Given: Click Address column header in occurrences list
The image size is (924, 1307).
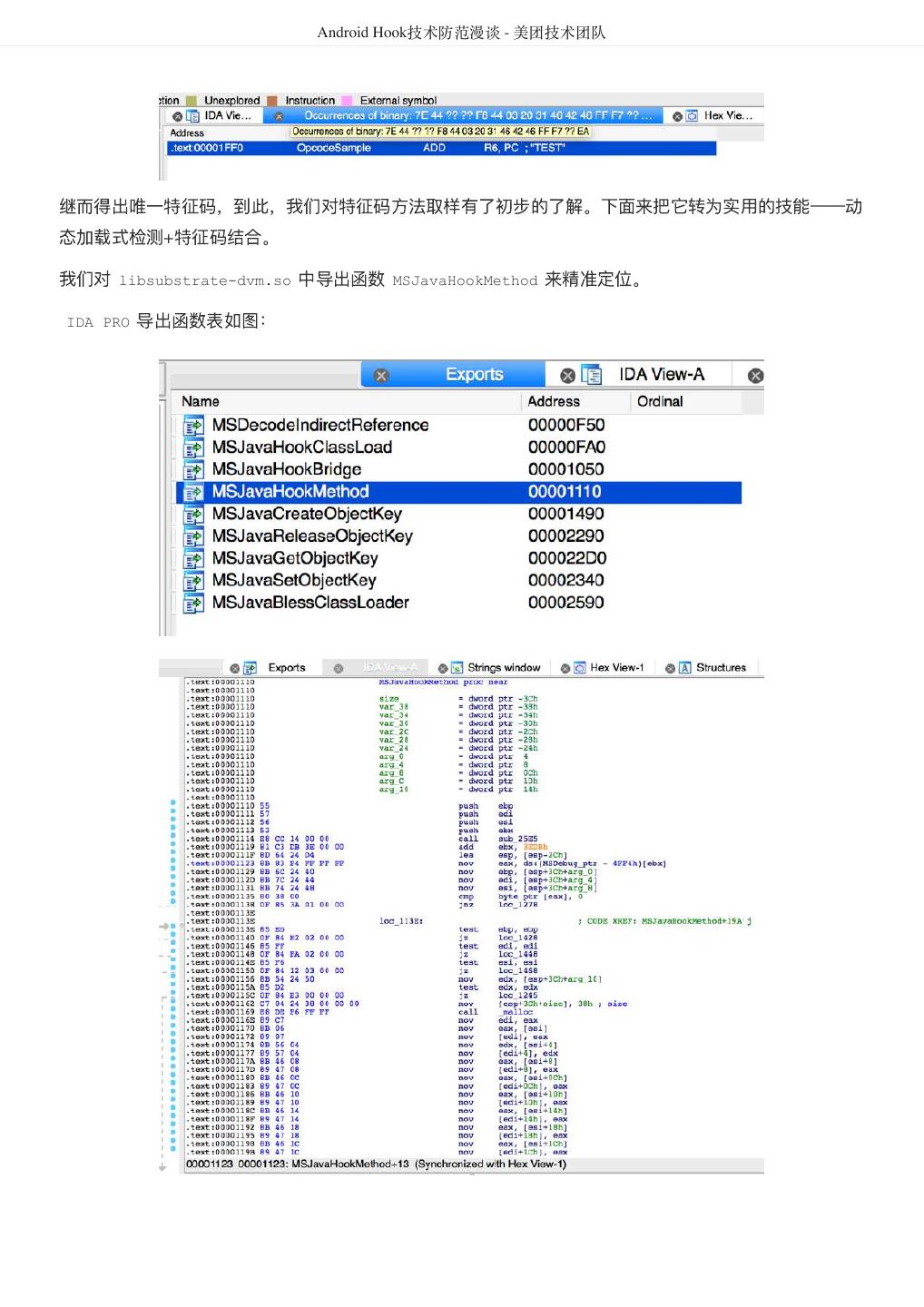Looking at the screenshot, I should [x=187, y=133].
